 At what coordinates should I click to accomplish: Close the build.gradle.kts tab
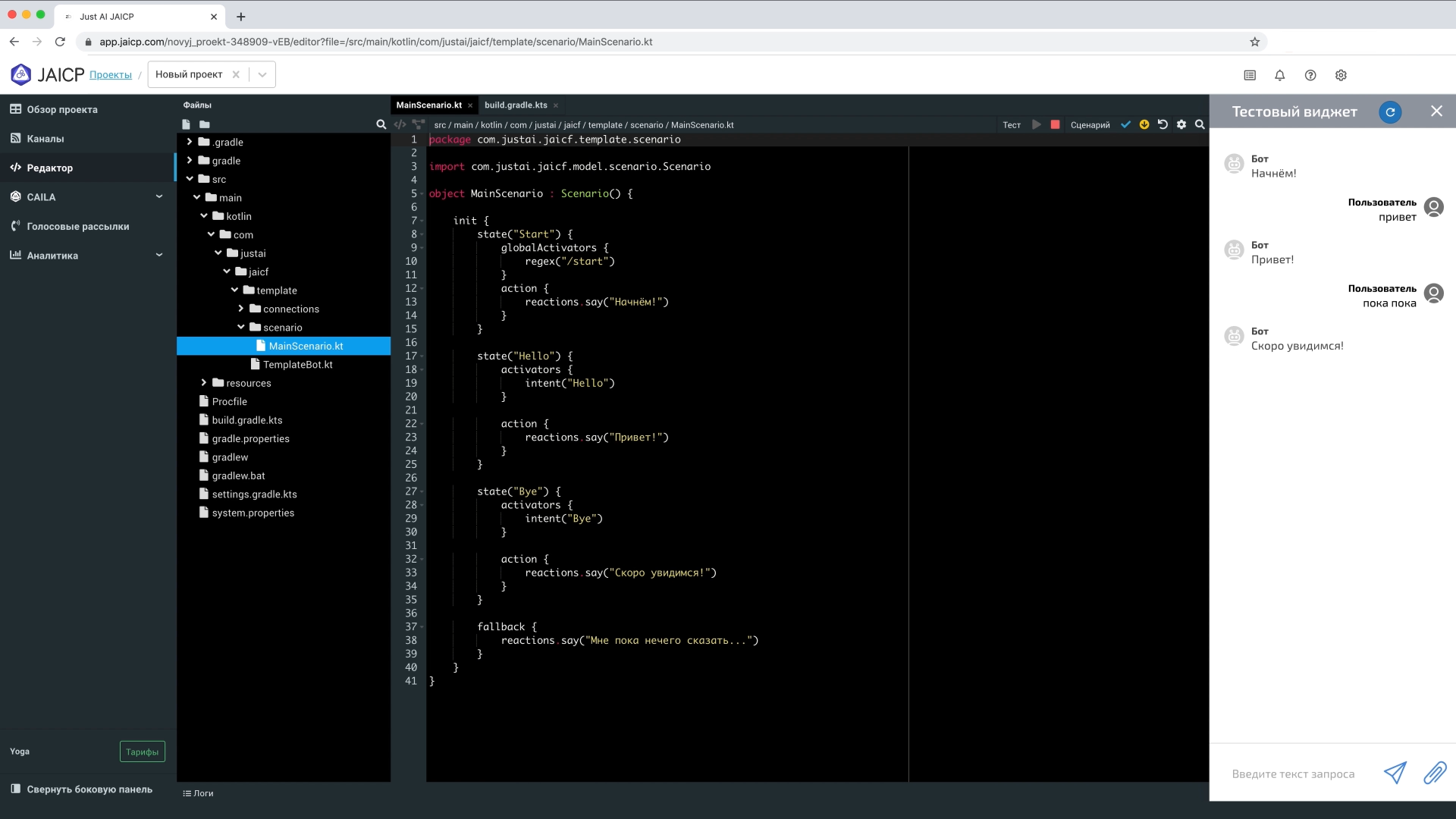pyautogui.click(x=556, y=105)
